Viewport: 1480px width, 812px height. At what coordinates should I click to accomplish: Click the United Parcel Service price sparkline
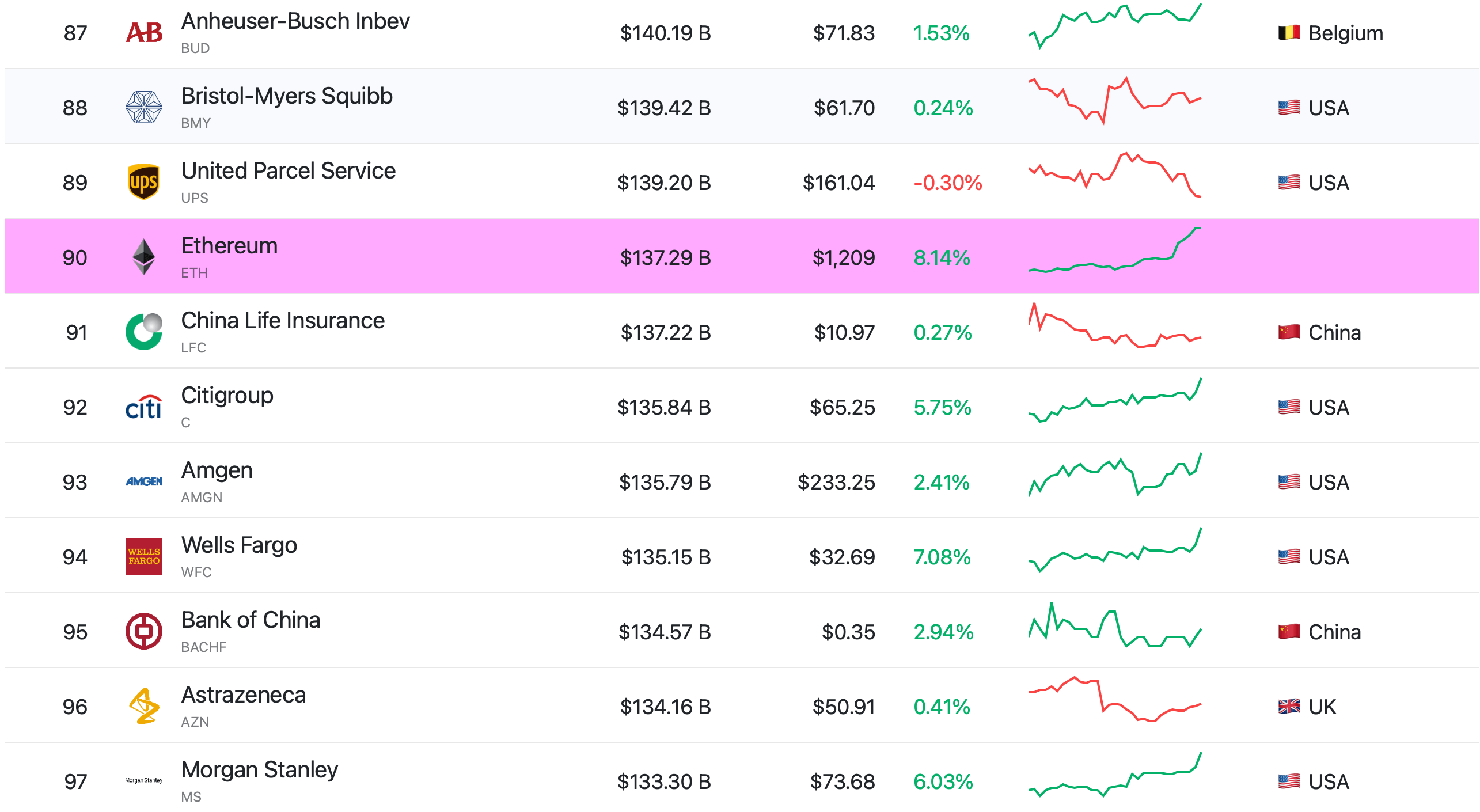pos(1115,175)
